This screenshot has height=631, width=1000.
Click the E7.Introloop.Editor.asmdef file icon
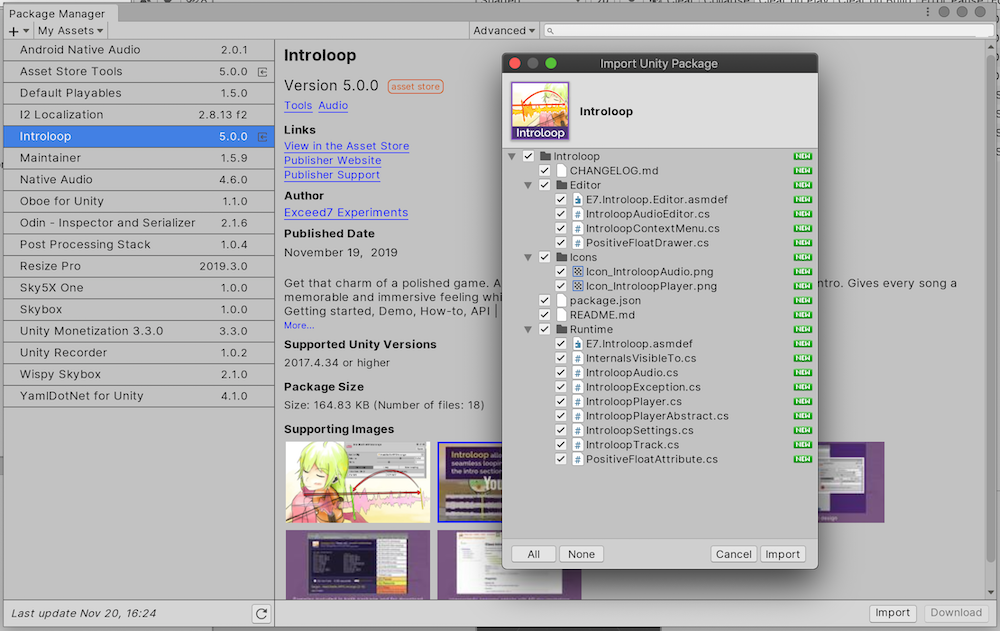pyautogui.click(x=578, y=200)
